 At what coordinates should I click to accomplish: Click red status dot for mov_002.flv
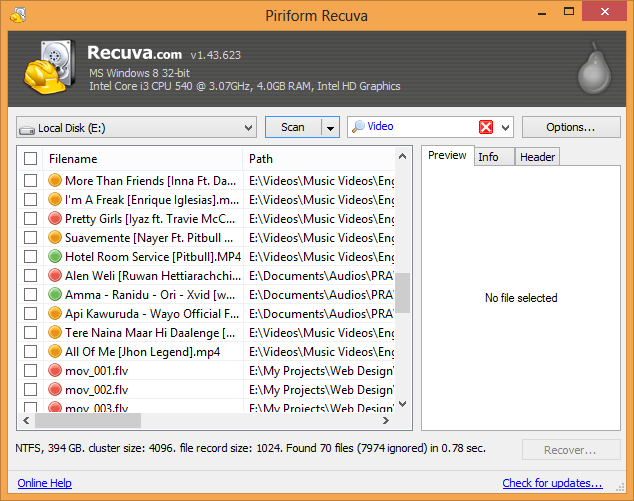[x=55, y=389]
